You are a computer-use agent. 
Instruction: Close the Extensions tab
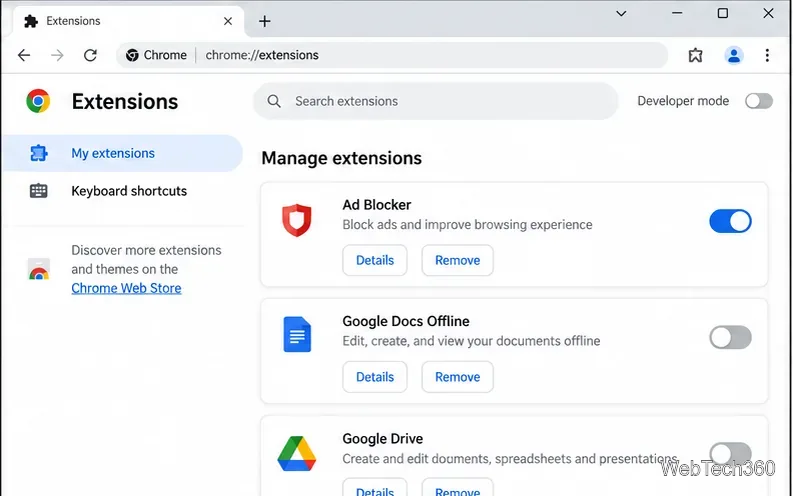tap(228, 21)
